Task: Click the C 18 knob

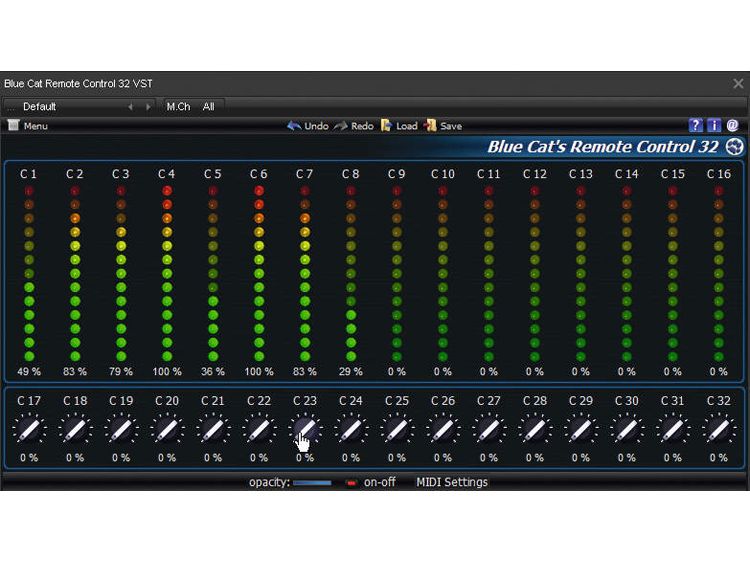Action: coord(75,429)
